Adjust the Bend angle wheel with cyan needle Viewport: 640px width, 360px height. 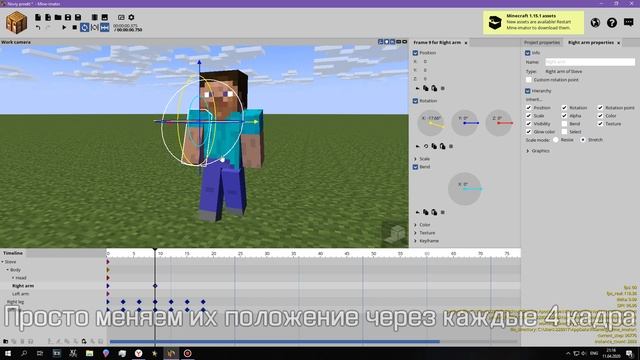[x=465, y=189]
